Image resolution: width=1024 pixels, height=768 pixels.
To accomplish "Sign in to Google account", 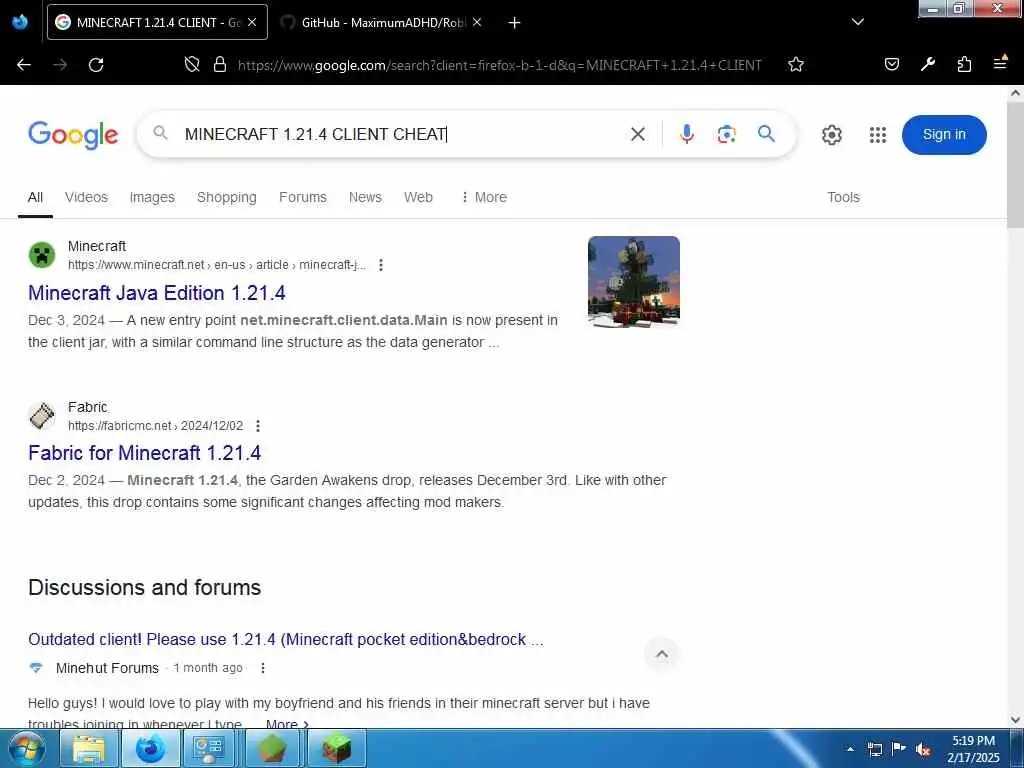I will click(944, 135).
